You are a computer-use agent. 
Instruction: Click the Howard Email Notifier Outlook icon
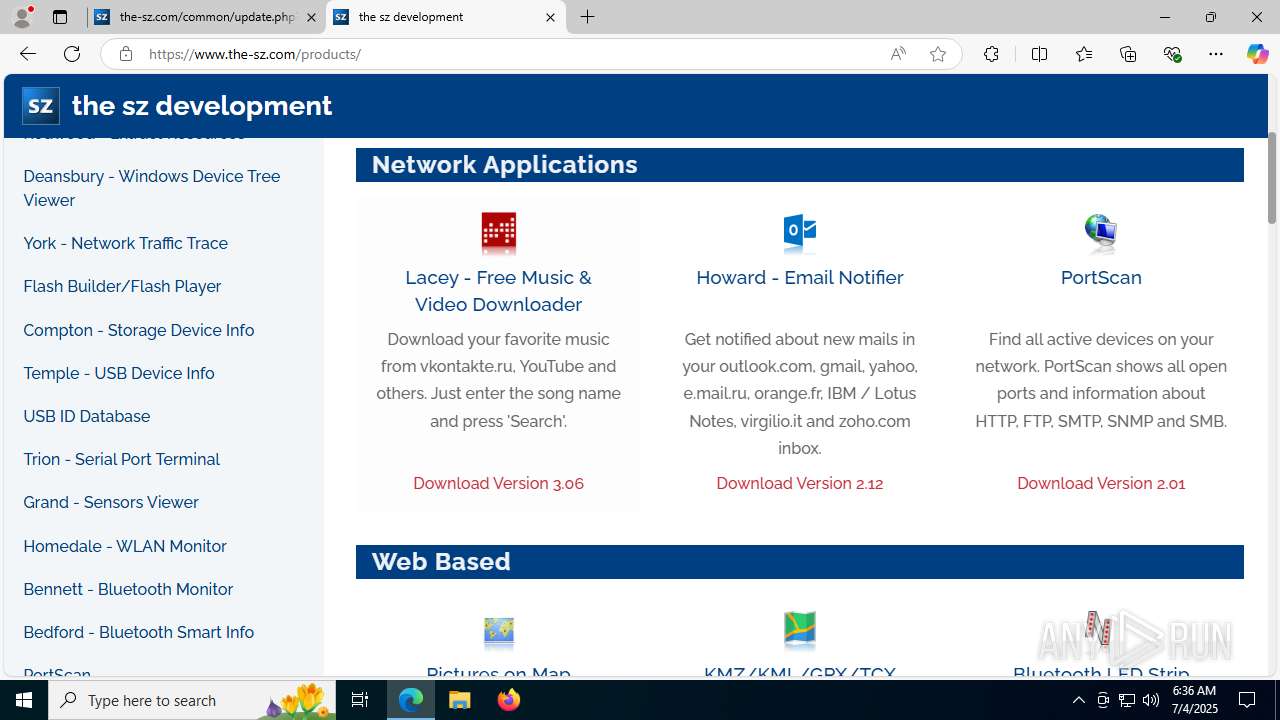click(799, 232)
